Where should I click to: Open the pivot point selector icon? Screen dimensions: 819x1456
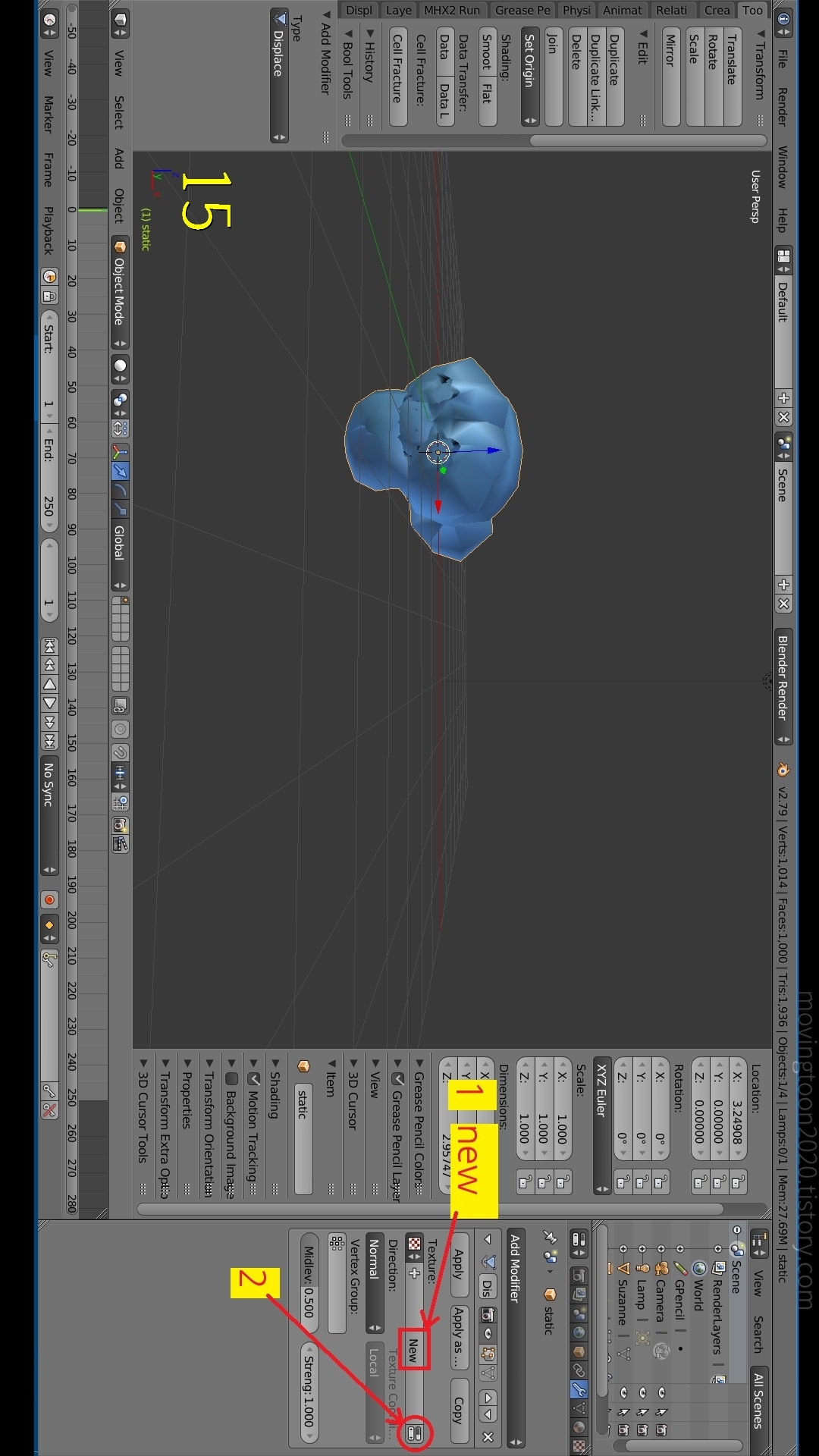pyautogui.click(x=120, y=403)
